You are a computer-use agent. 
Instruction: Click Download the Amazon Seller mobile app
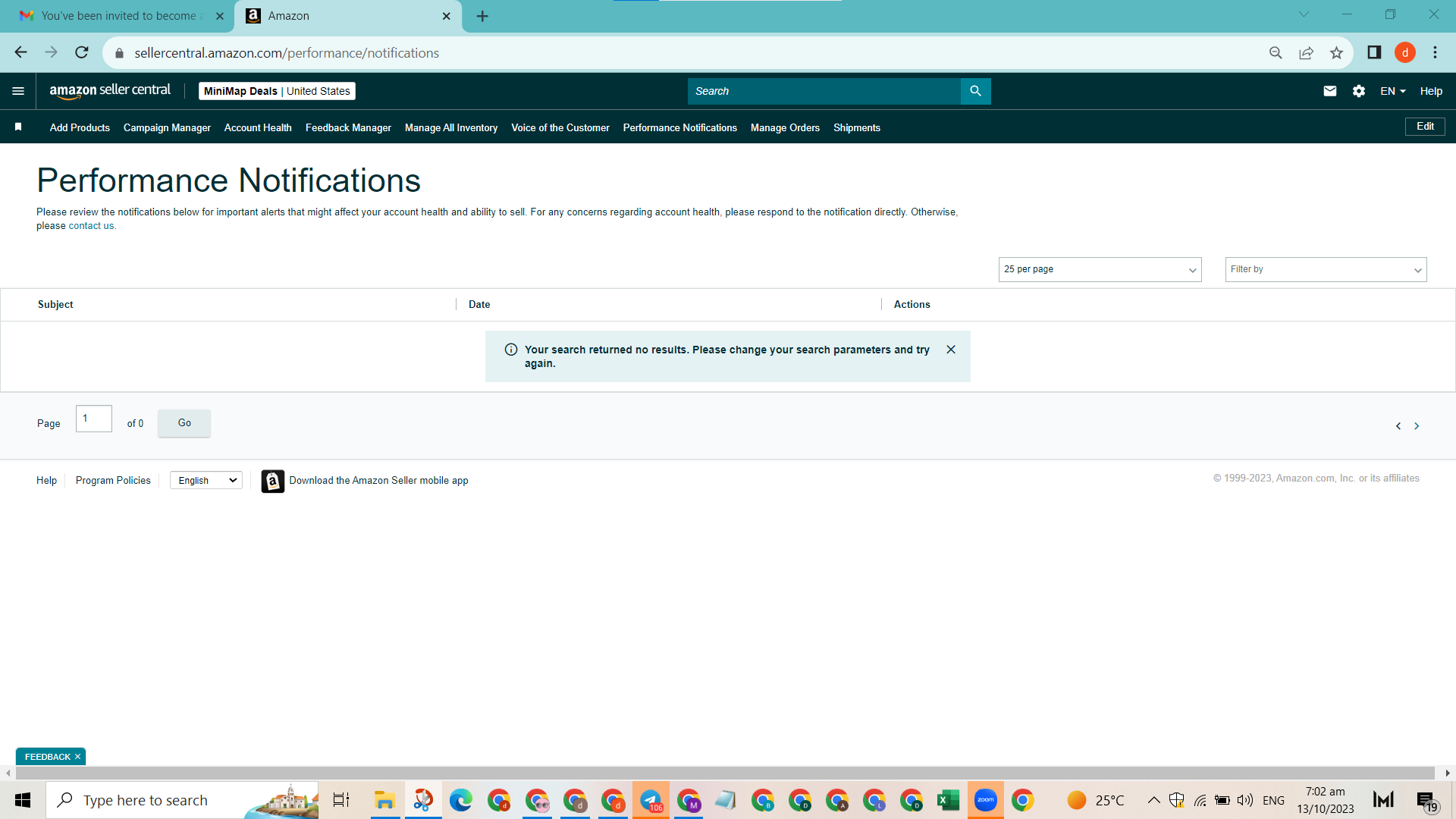coord(378,481)
